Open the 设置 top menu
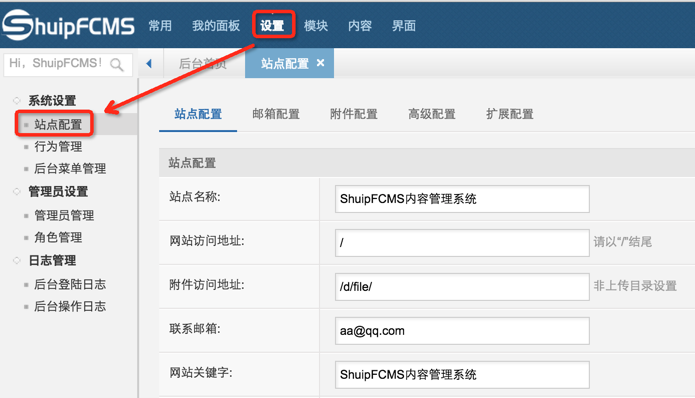This screenshot has height=398, width=695. 272,25
